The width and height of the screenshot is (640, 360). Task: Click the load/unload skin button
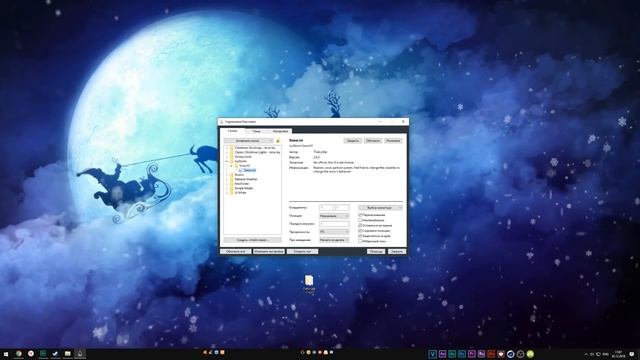coord(353,141)
